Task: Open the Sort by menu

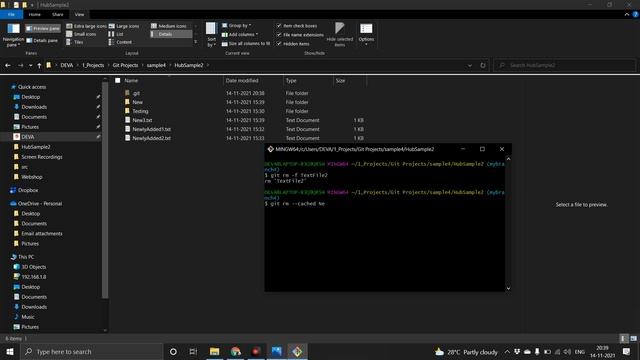Action: point(211,35)
